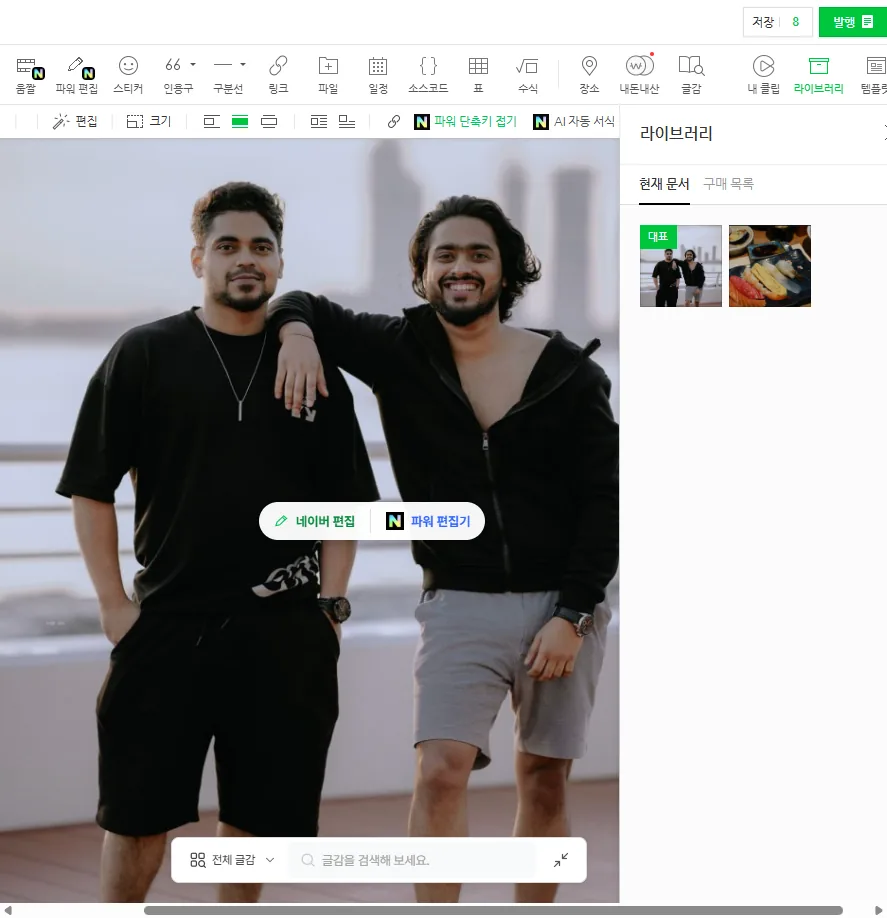
Task: Click the 네이버 편집 button on the image
Action: click(x=315, y=521)
